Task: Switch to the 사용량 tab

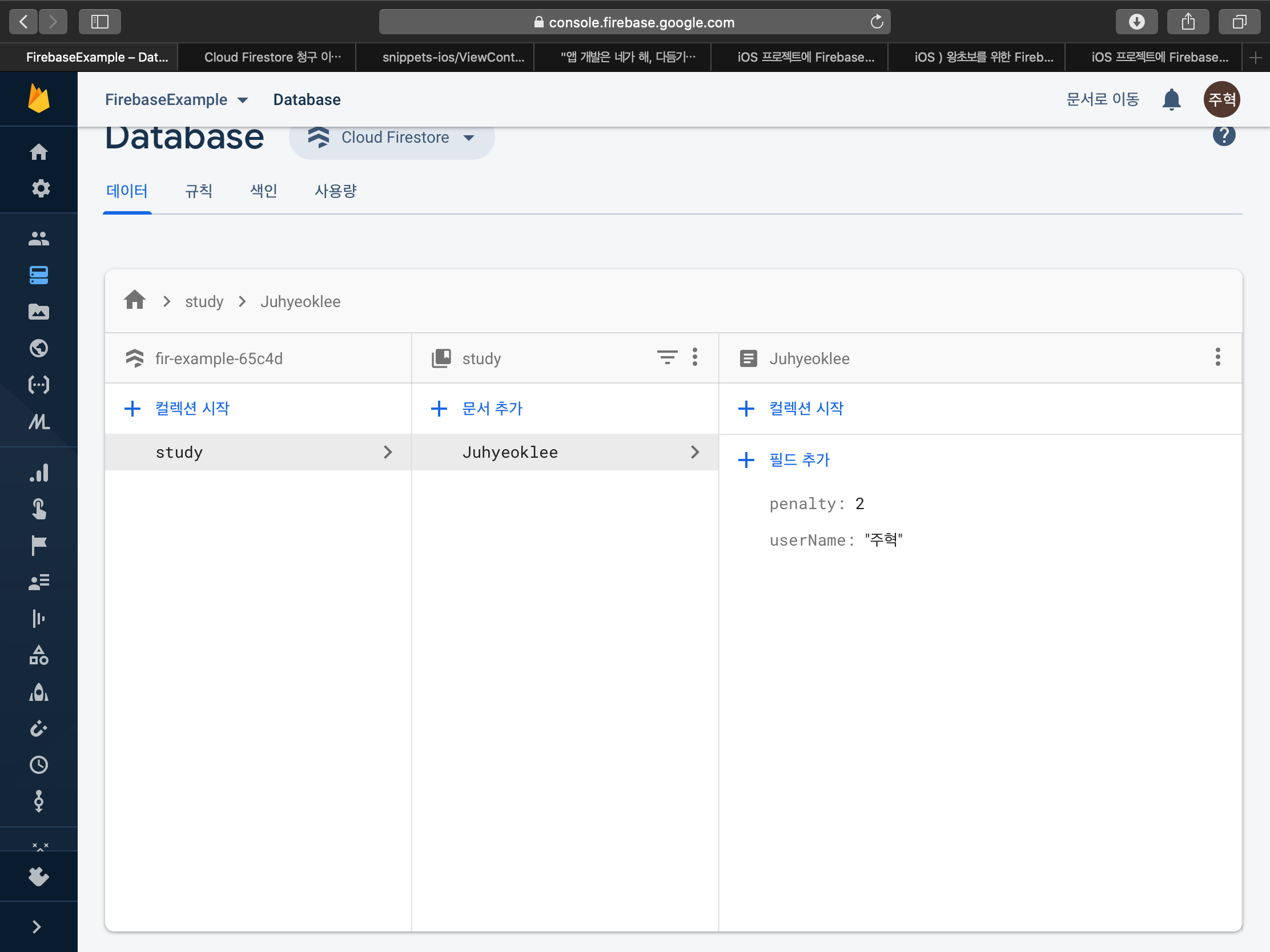Action: [x=335, y=191]
